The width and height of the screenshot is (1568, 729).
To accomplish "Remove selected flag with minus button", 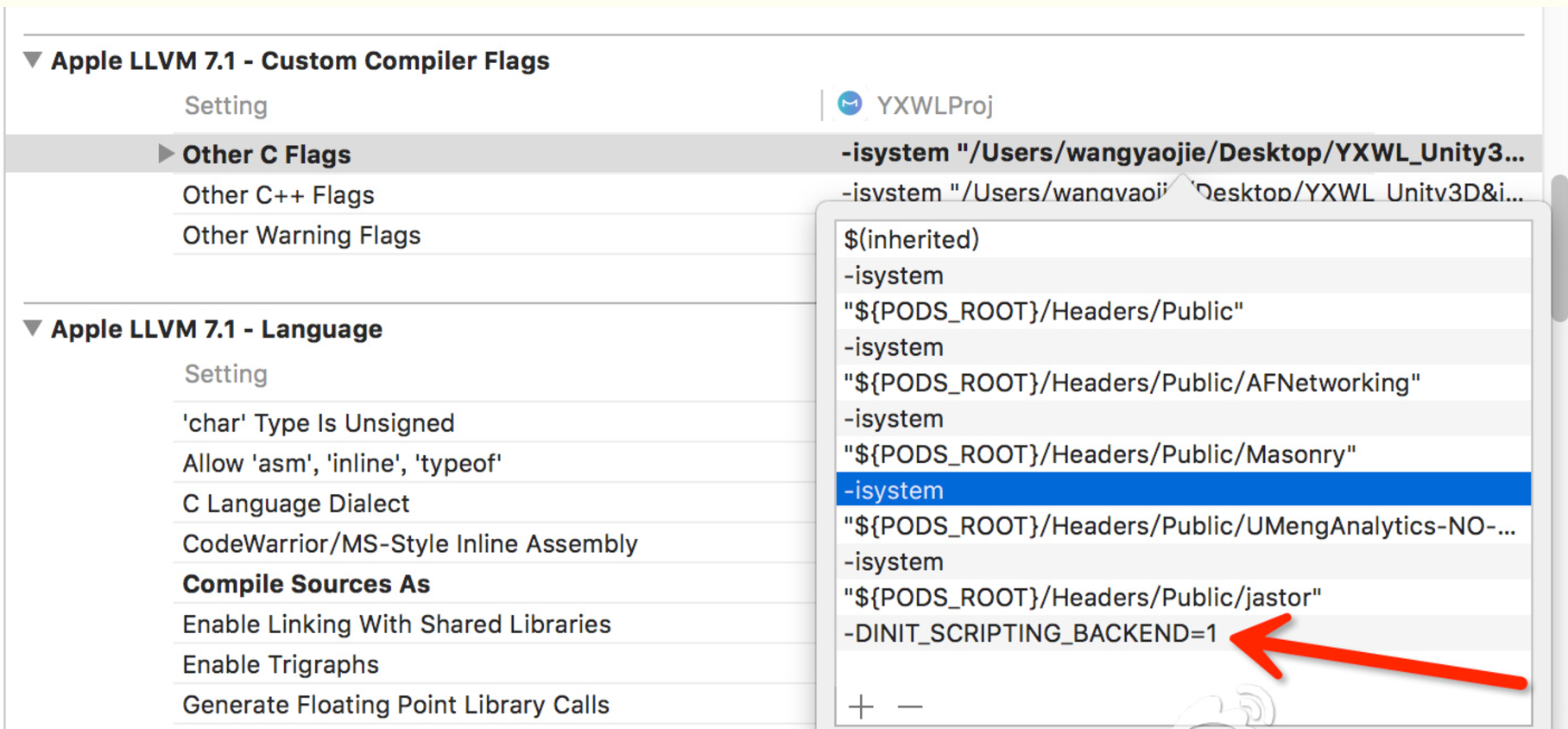I will [910, 707].
